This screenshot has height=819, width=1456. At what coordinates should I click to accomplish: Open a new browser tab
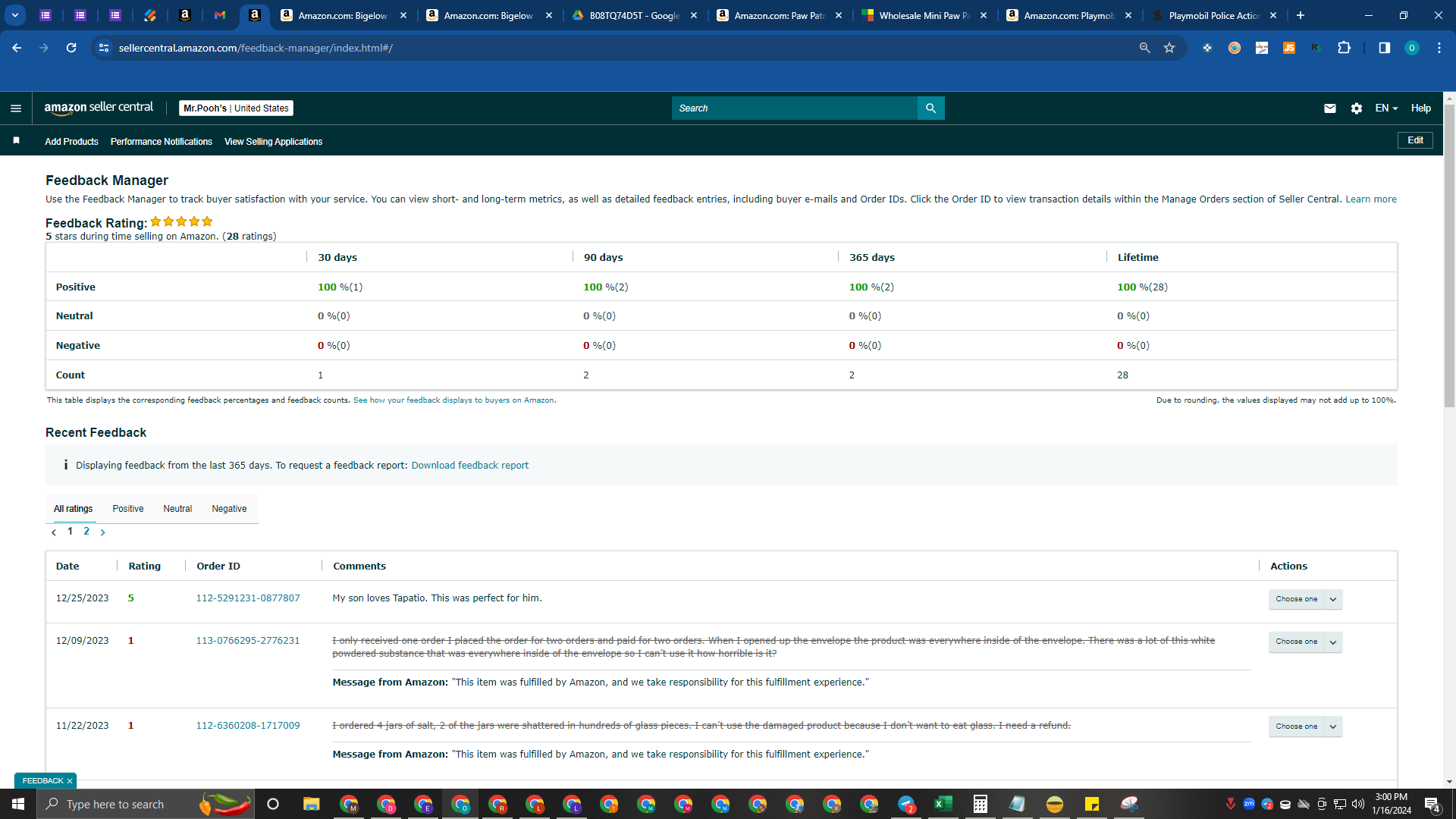pyautogui.click(x=1301, y=15)
